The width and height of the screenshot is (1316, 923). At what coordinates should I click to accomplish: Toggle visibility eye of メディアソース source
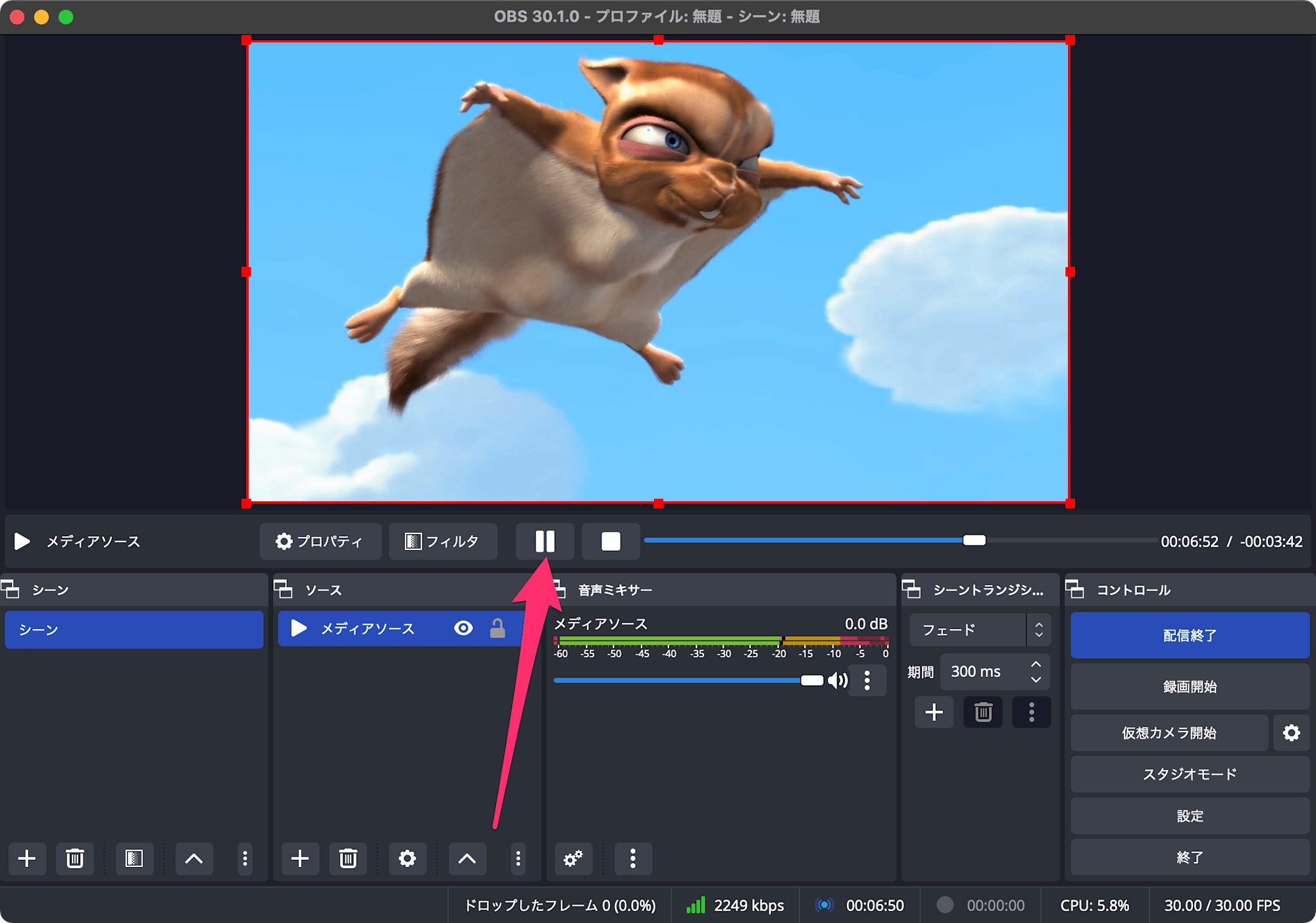(x=463, y=628)
